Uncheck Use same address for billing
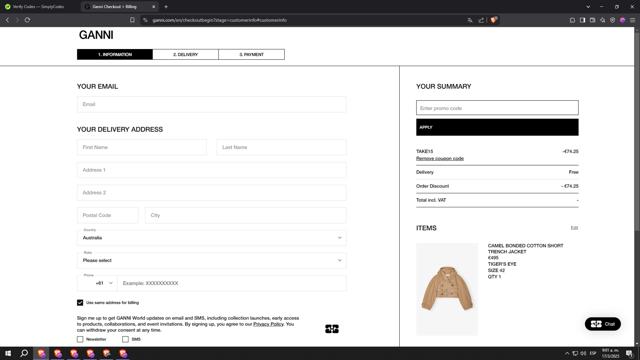This screenshot has width=640, height=360. pyautogui.click(x=80, y=302)
